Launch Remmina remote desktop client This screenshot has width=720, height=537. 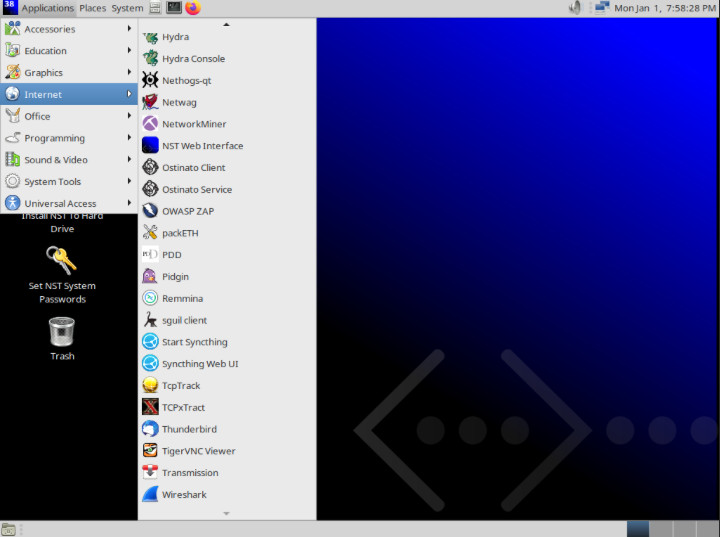point(227,299)
